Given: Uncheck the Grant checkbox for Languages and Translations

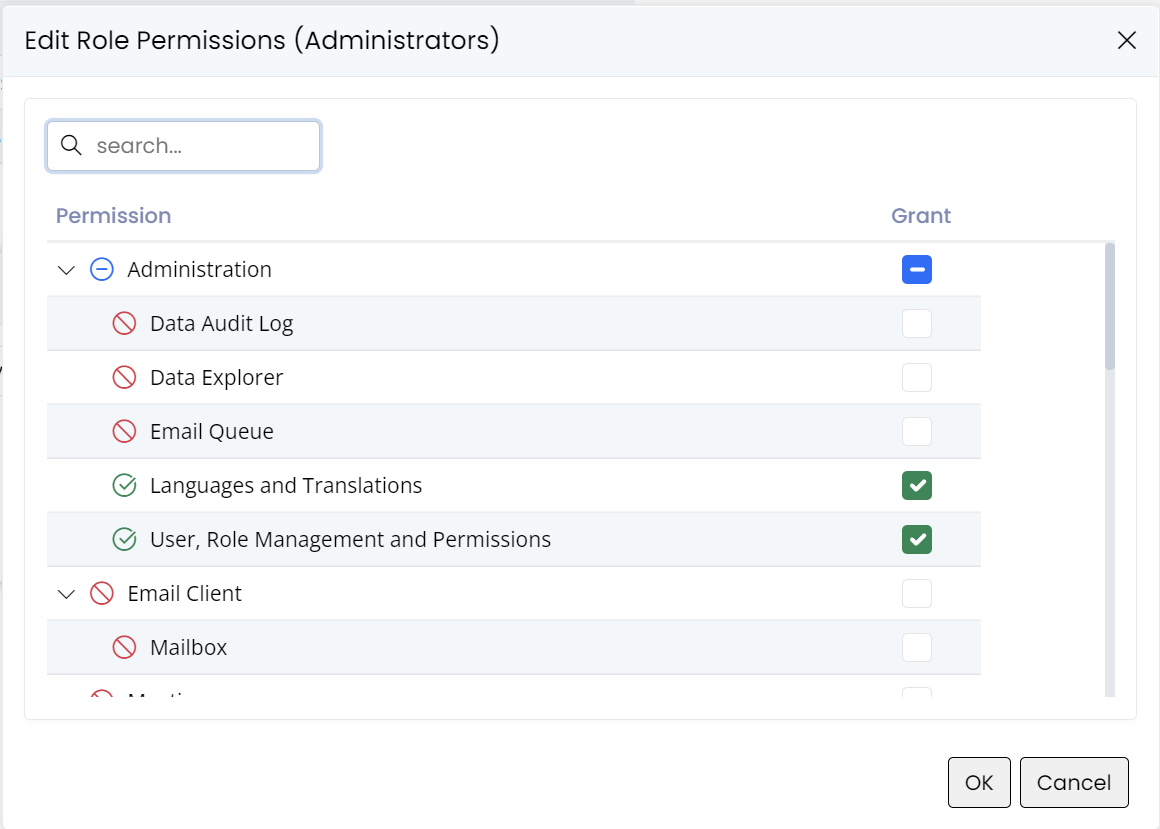Looking at the screenshot, I should point(917,485).
